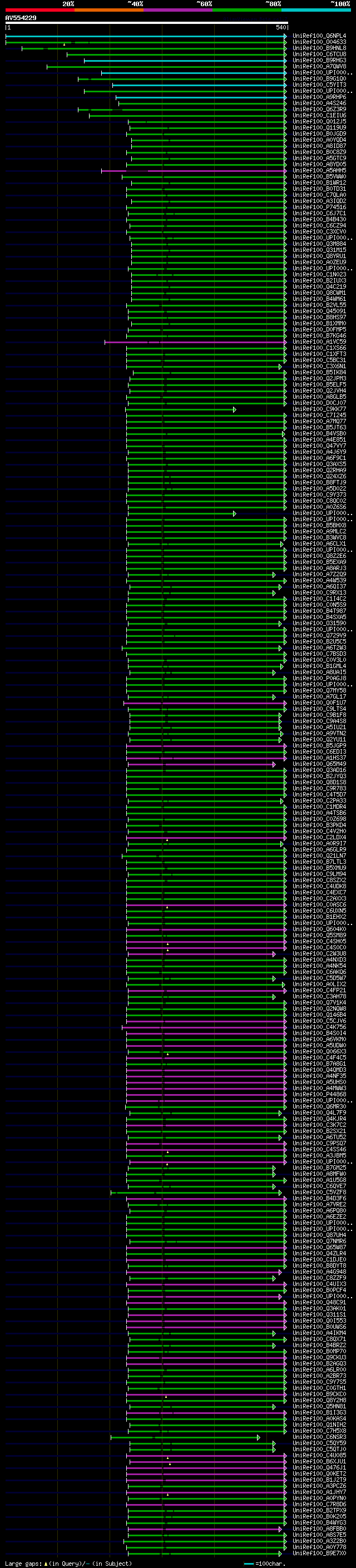Select the UniRef100_Q65M49 label
The width and height of the screenshot is (356, 1568).
(x=319, y=763)
